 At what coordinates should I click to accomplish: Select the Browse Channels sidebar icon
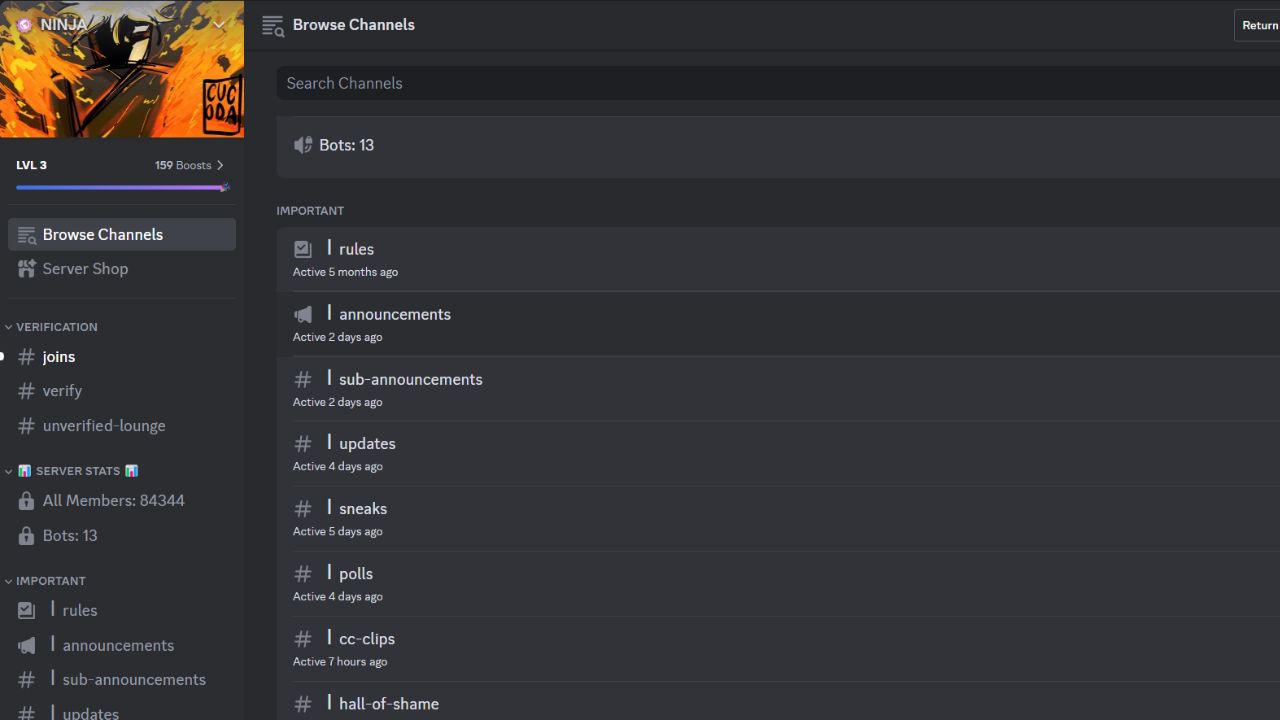tap(25, 234)
